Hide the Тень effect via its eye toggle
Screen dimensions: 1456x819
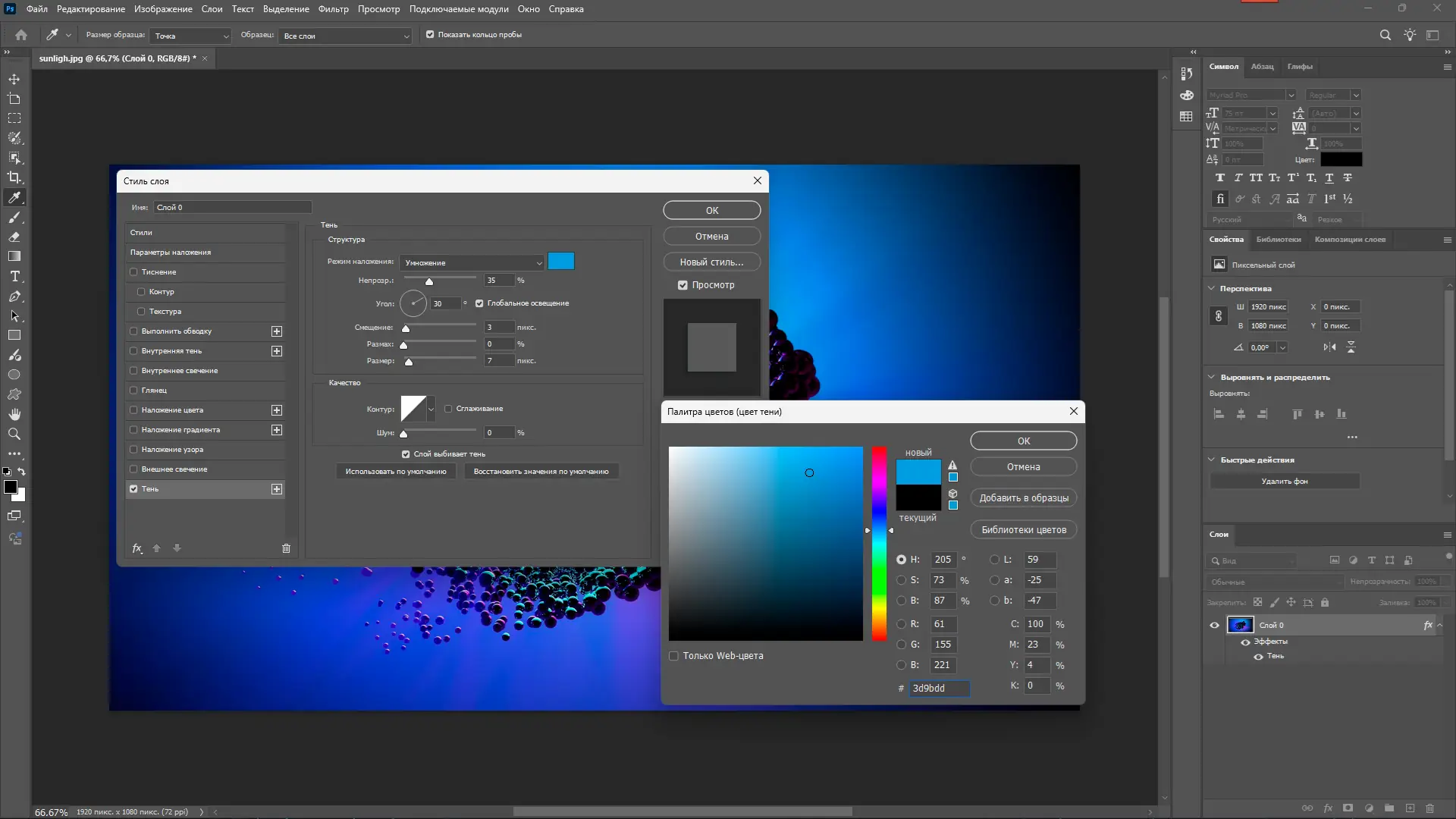[x=1257, y=657]
